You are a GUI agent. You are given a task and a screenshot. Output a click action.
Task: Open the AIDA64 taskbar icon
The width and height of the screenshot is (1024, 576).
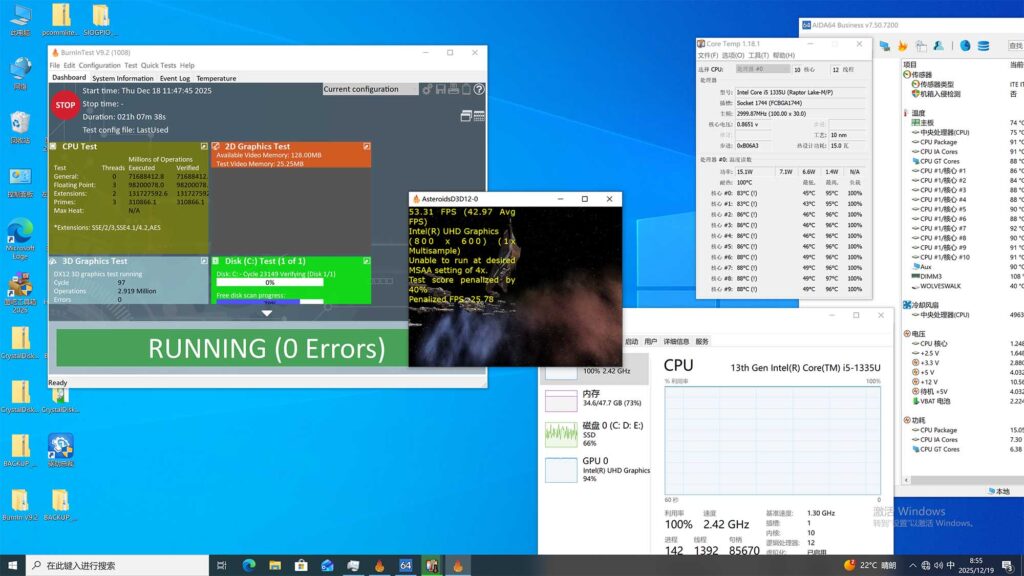pyautogui.click(x=406, y=566)
